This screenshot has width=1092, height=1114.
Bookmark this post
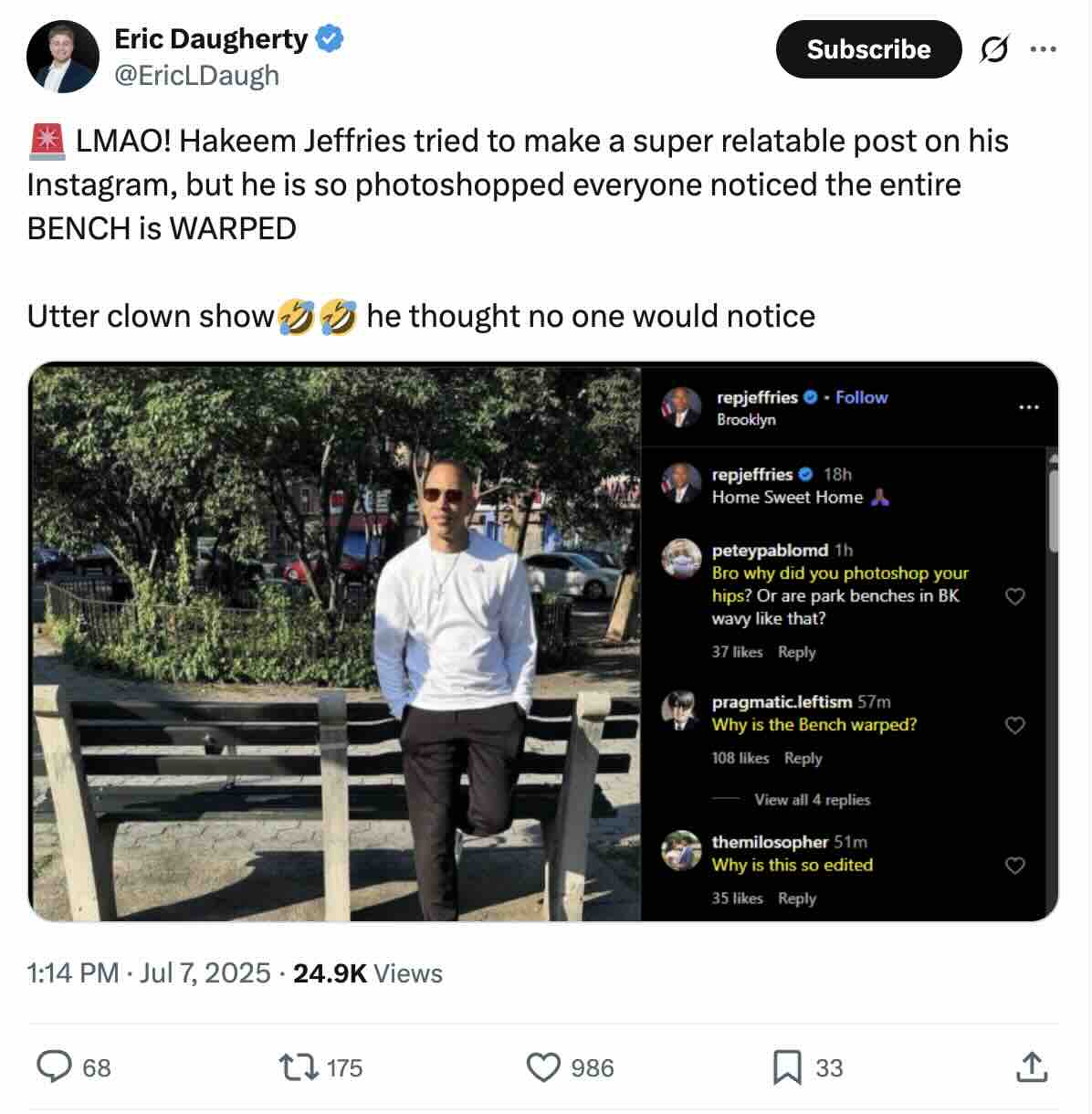786,1067
